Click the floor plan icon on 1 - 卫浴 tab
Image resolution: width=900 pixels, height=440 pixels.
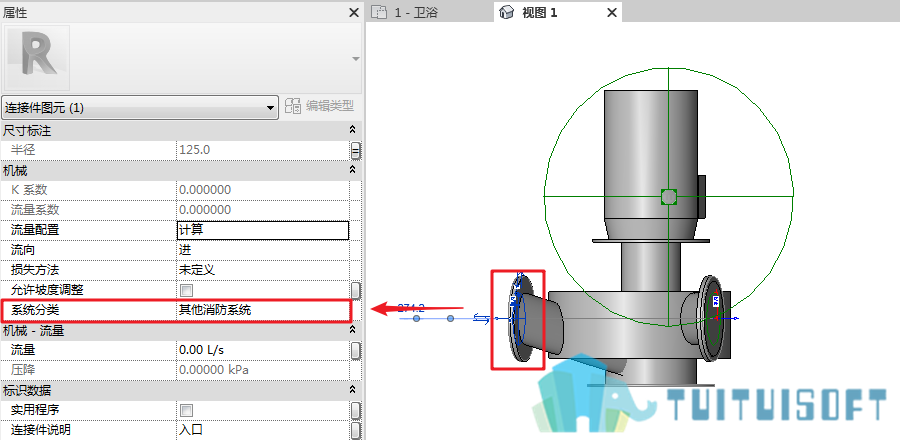pyautogui.click(x=379, y=12)
